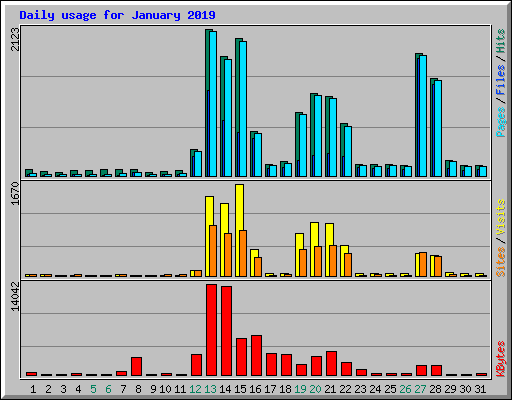512x400 pixels.
Task: Select the red KBytes bar for day 13
Action: [x=211, y=330]
